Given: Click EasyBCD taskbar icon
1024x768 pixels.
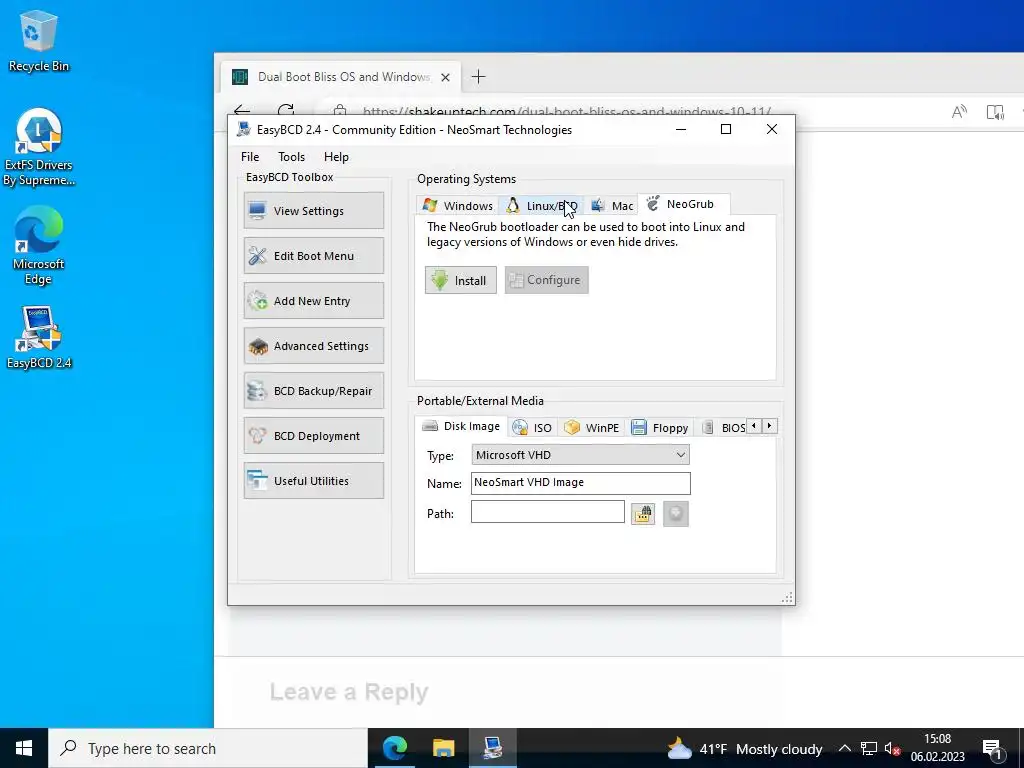Looking at the screenshot, I should (x=492, y=748).
